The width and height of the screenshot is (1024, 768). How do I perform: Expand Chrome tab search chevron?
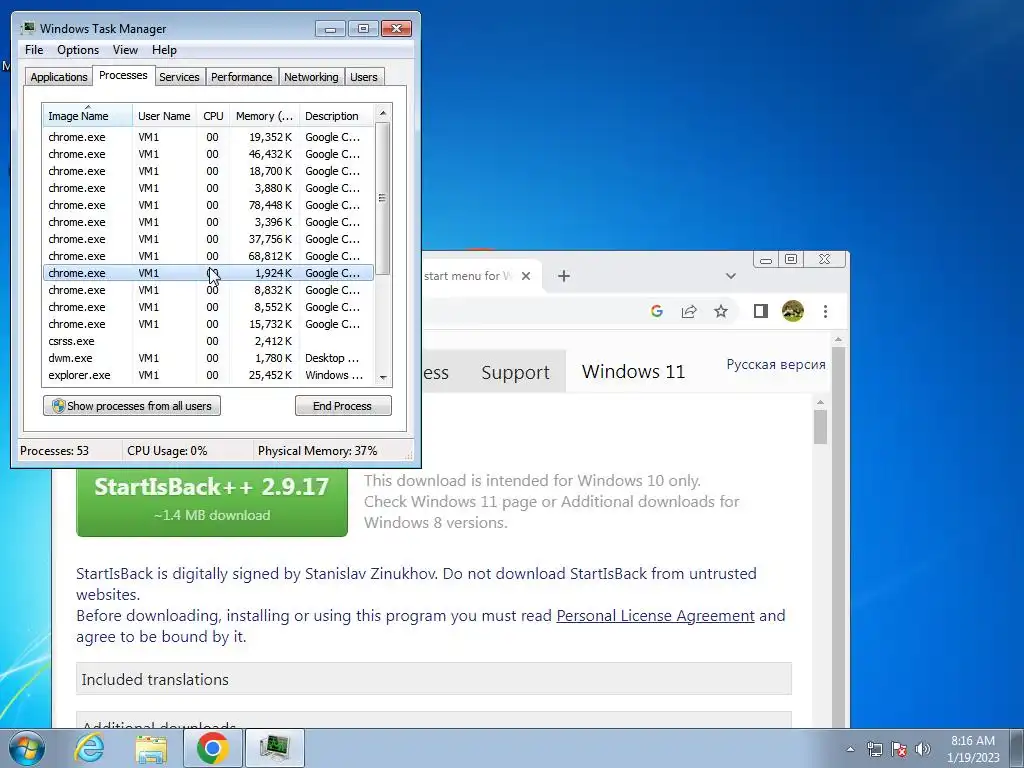(x=731, y=276)
